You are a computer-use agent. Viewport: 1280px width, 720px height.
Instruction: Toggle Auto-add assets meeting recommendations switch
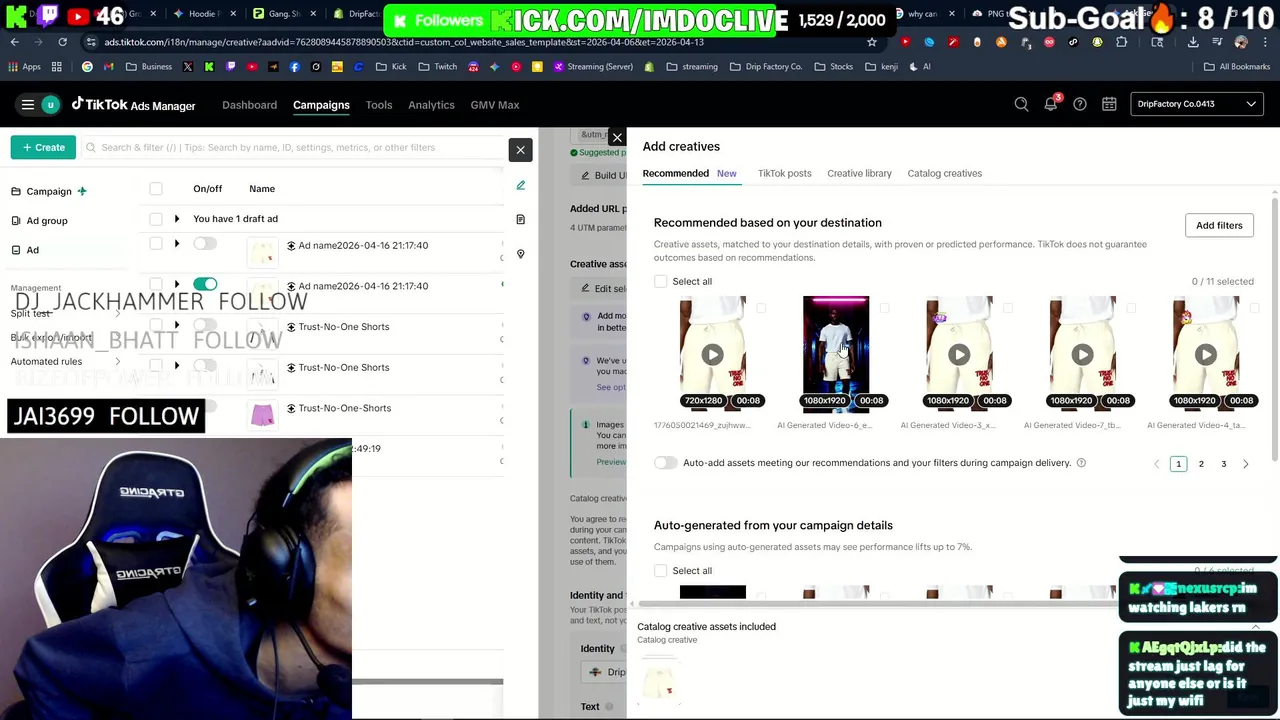665,463
